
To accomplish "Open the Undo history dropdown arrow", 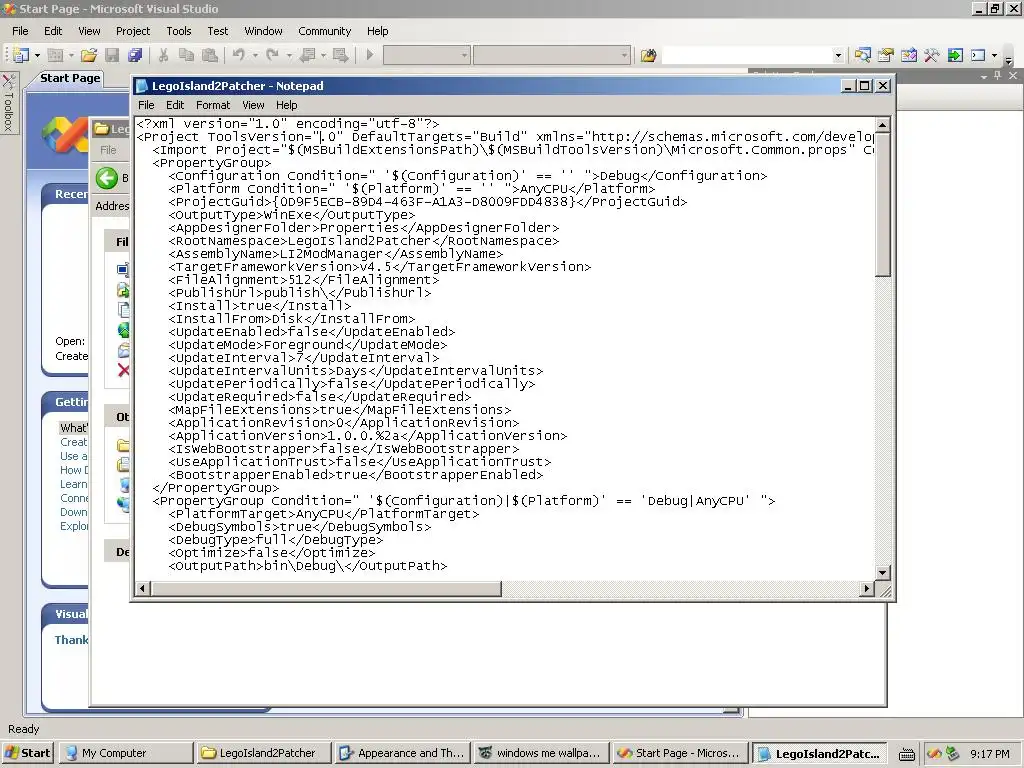I will [x=255, y=56].
